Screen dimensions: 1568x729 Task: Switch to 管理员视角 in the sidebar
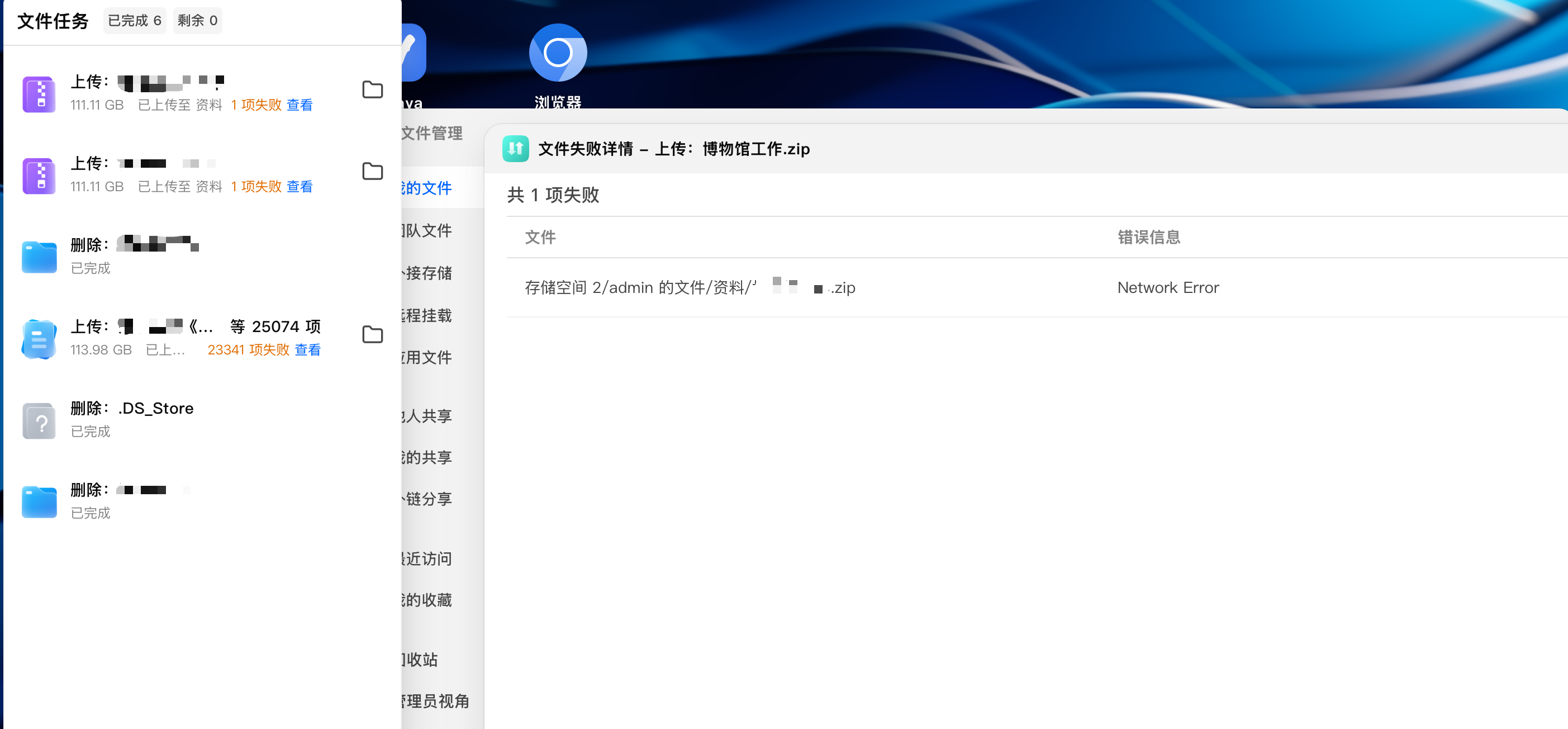click(x=435, y=701)
